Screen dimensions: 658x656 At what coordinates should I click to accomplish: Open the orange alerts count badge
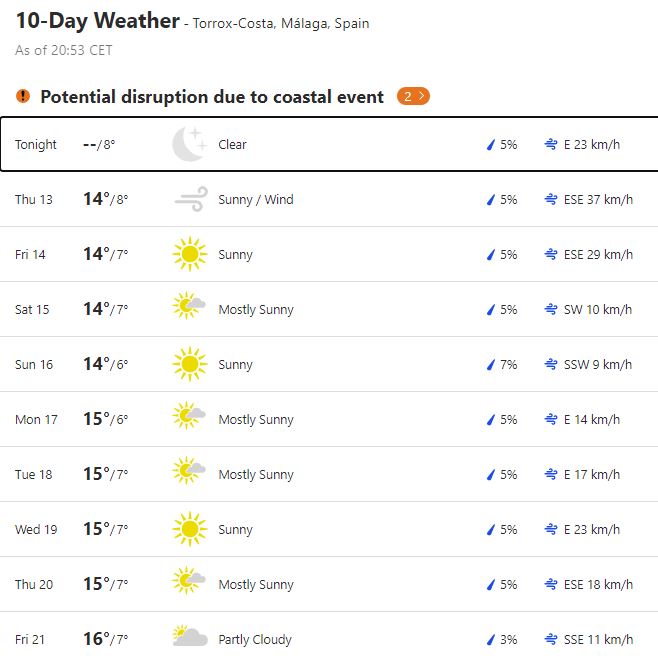(x=413, y=96)
